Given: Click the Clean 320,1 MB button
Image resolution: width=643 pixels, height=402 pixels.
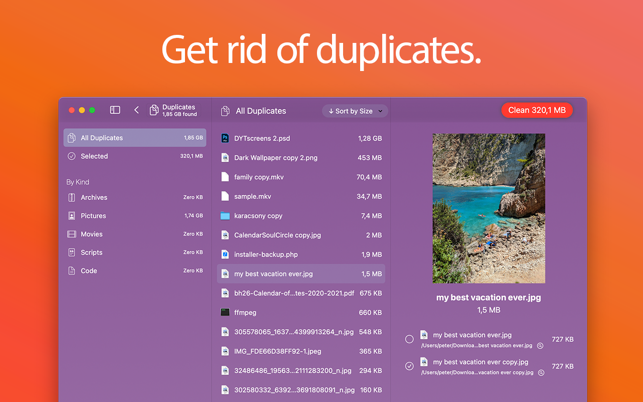Looking at the screenshot, I should [x=537, y=110].
